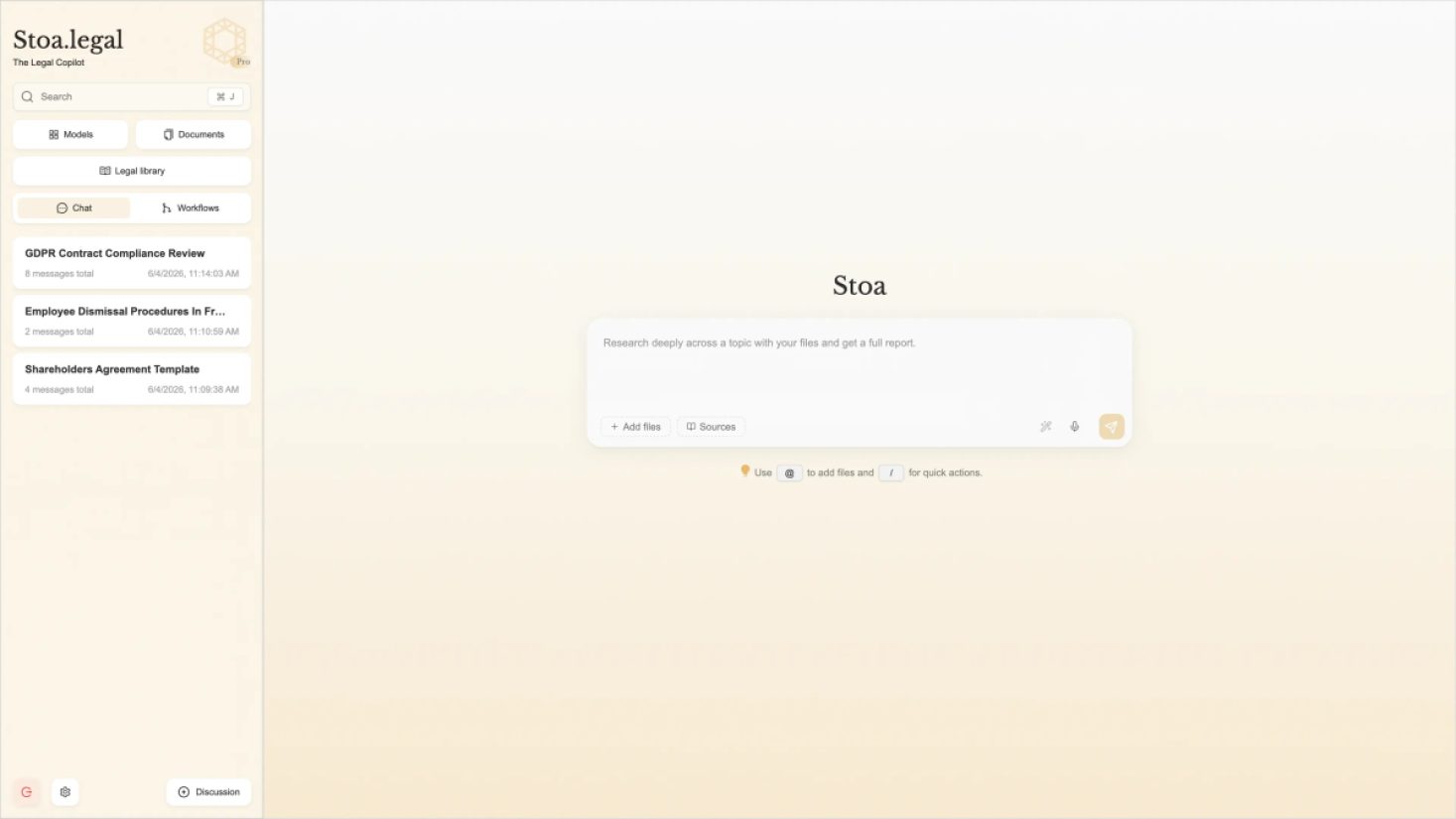
Task: Click the magic wand enhance prompt icon
Action: [x=1045, y=427]
